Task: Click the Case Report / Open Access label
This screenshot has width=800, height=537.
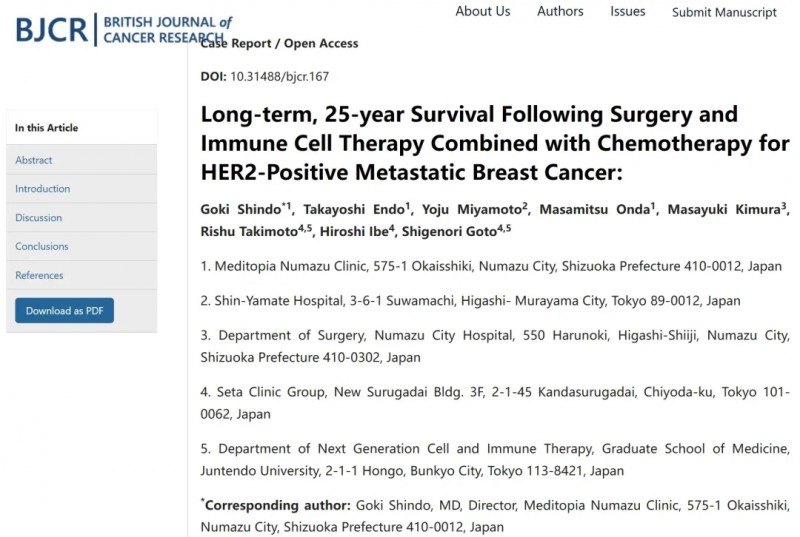Action: [x=280, y=43]
